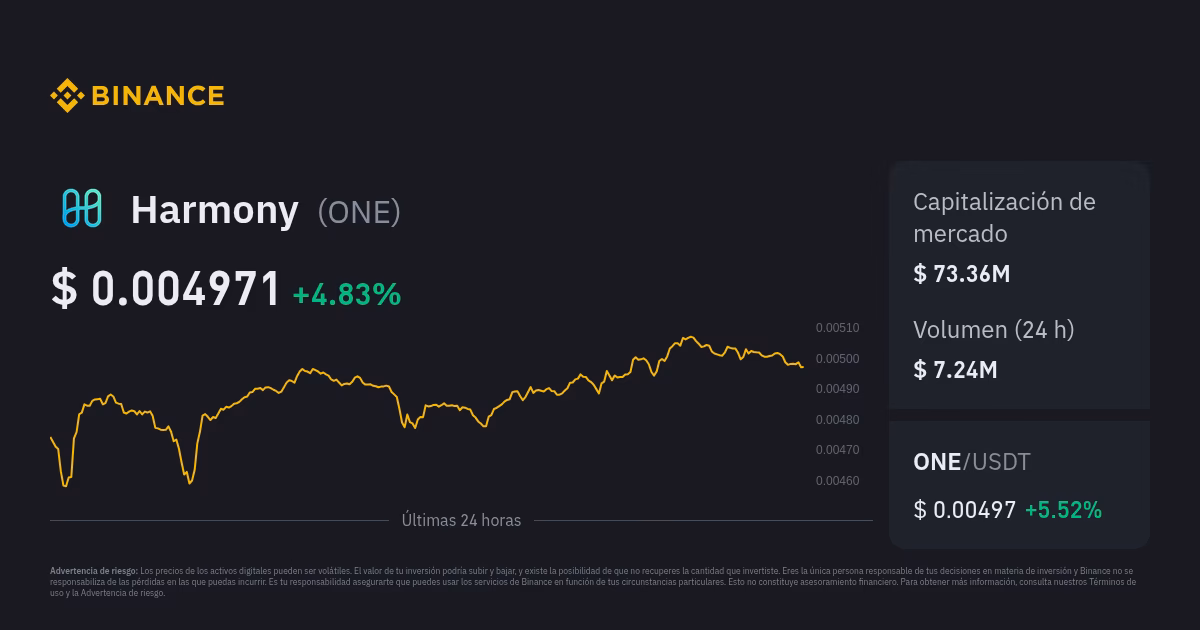Click the Volumen (24 h) label

pos(993,329)
